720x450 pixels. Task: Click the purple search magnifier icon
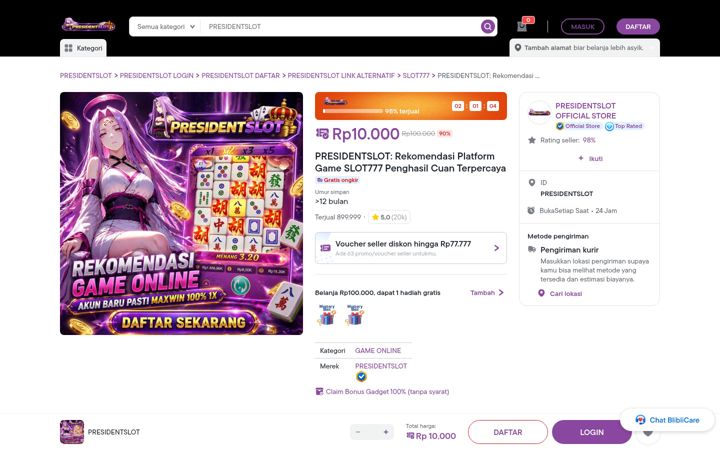point(488,27)
